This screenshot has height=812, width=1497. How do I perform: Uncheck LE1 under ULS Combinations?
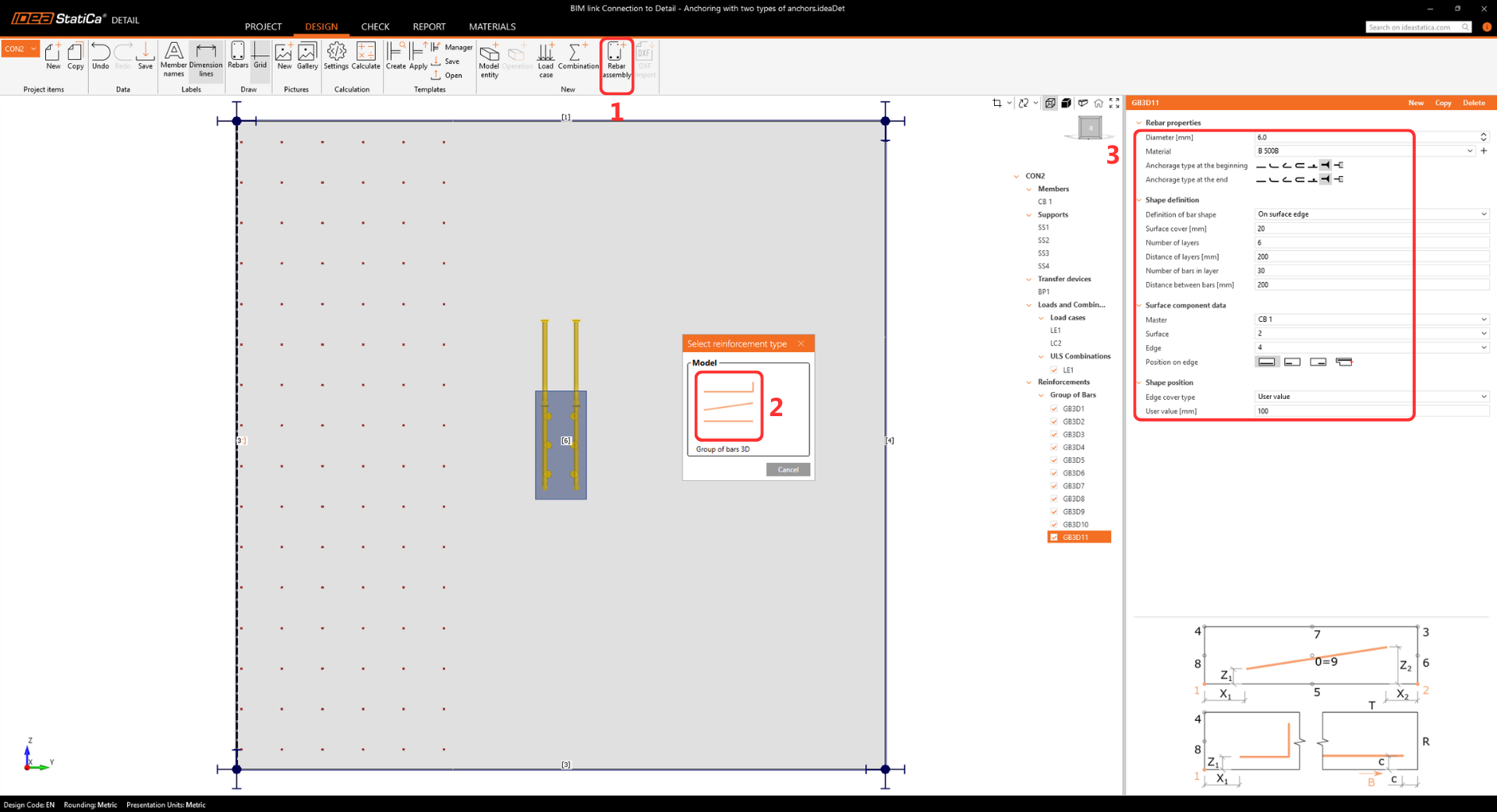coord(1054,370)
